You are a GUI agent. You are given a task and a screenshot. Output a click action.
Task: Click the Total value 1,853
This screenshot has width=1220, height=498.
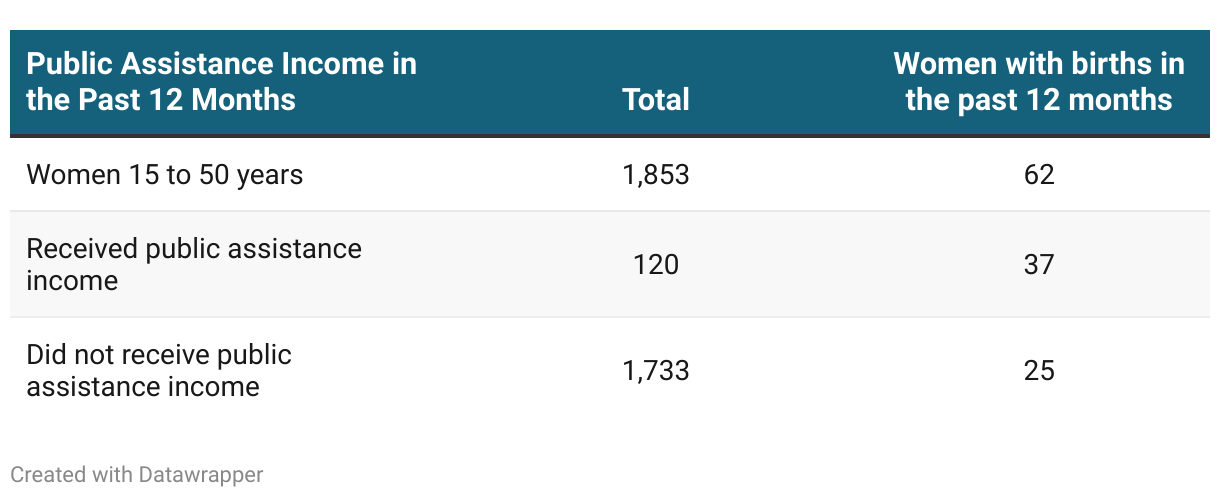(655, 175)
